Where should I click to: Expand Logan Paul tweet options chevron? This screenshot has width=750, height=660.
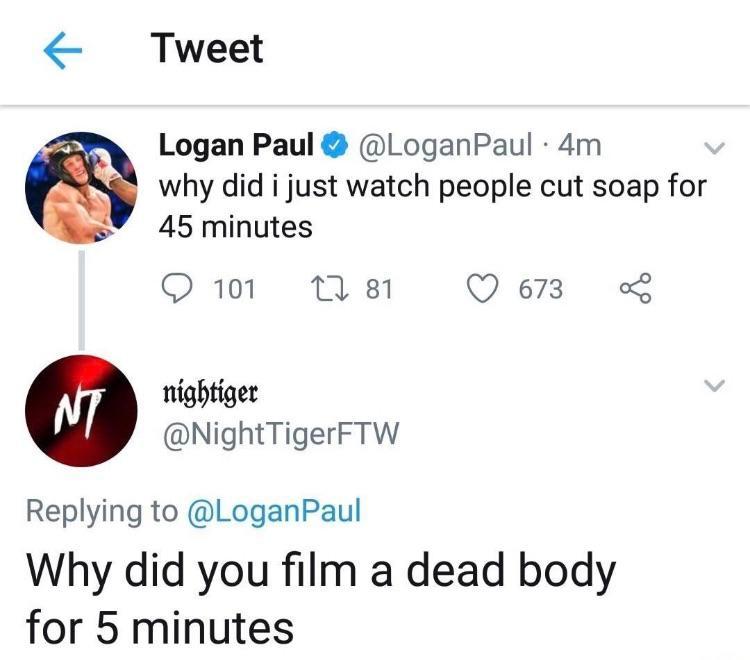tap(713, 148)
